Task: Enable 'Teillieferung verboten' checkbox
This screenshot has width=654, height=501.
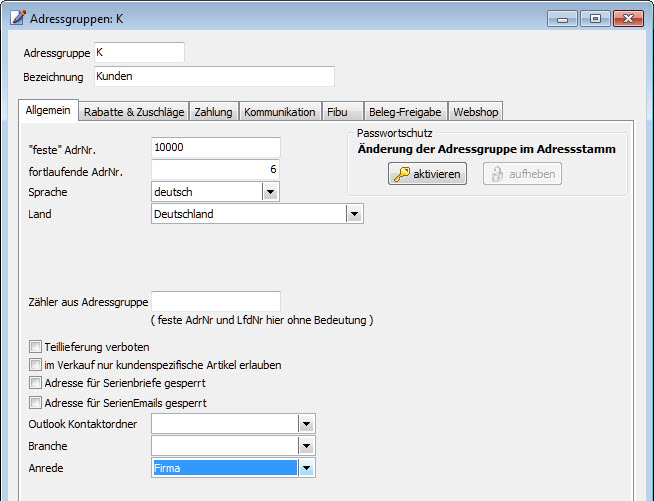Action: (x=36, y=347)
